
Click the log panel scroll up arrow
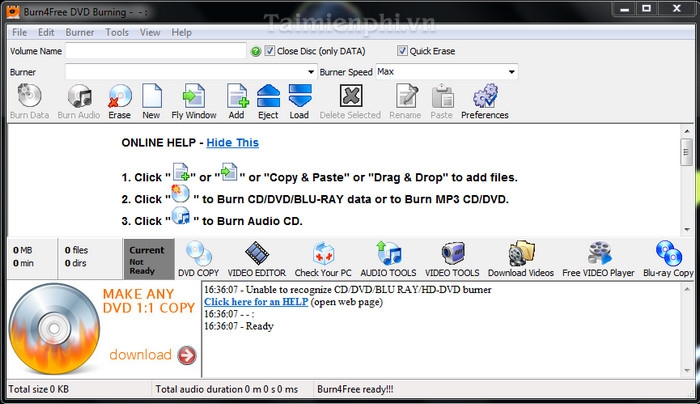coord(687,289)
